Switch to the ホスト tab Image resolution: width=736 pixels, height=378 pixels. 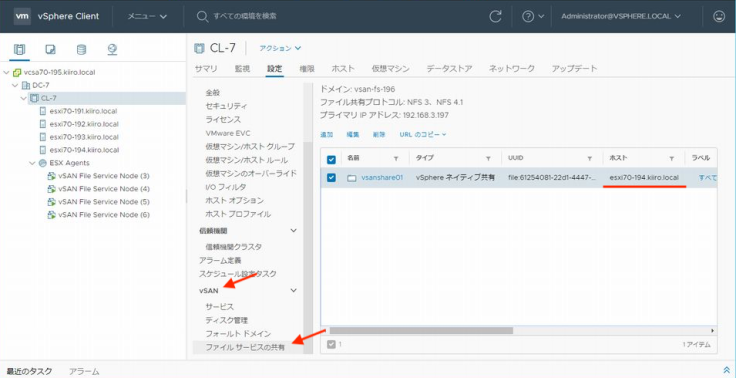[343, 69]
